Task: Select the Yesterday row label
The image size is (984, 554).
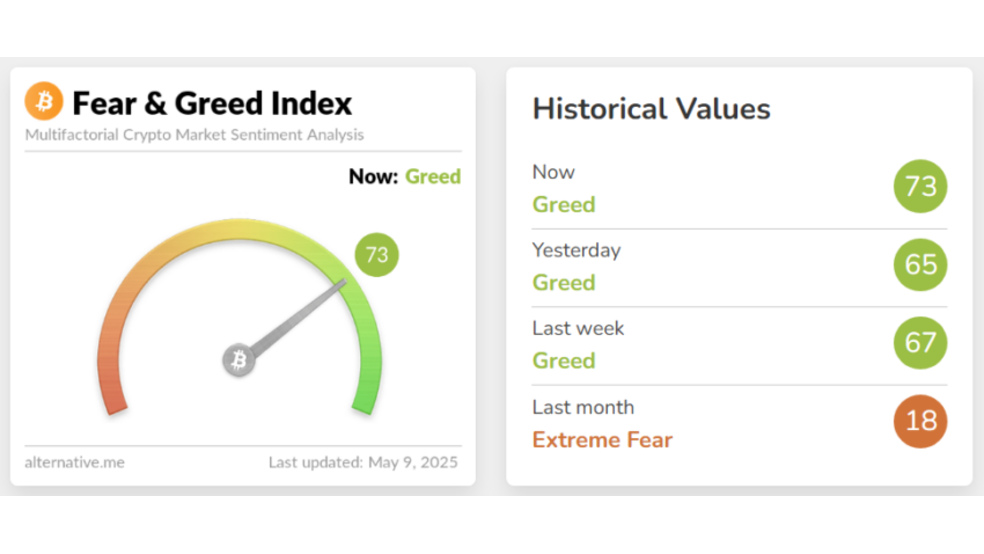Action: click(x=576, y=250)
